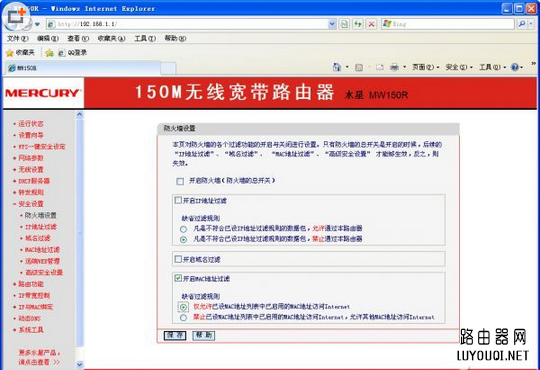The image size is (540, 370).
Task: Open the View (查看) menu
Action: point(78,38)
